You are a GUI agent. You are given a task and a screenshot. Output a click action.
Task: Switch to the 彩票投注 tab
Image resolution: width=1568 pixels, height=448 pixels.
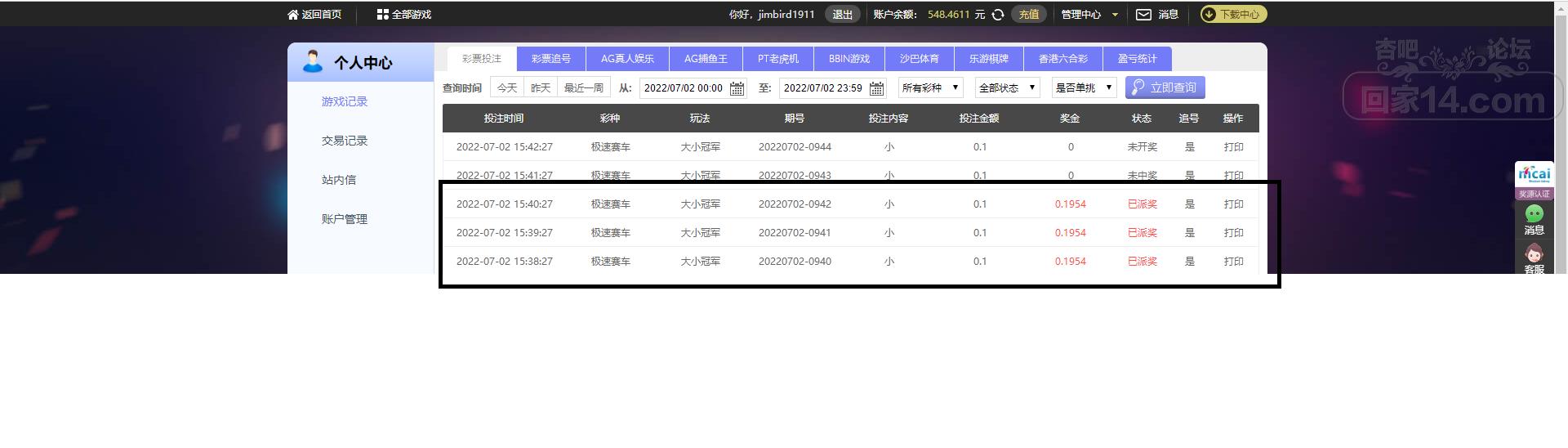coord(482,59)
